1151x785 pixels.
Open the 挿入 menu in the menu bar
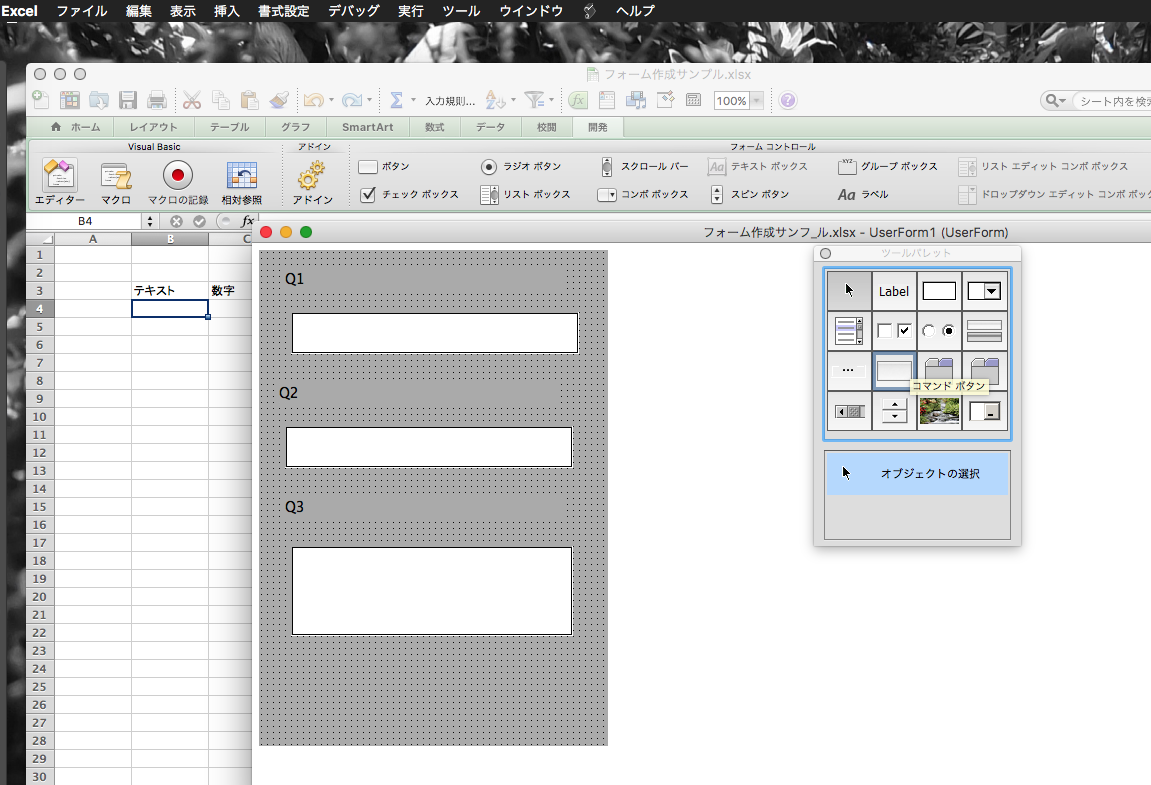pos(227,11)
